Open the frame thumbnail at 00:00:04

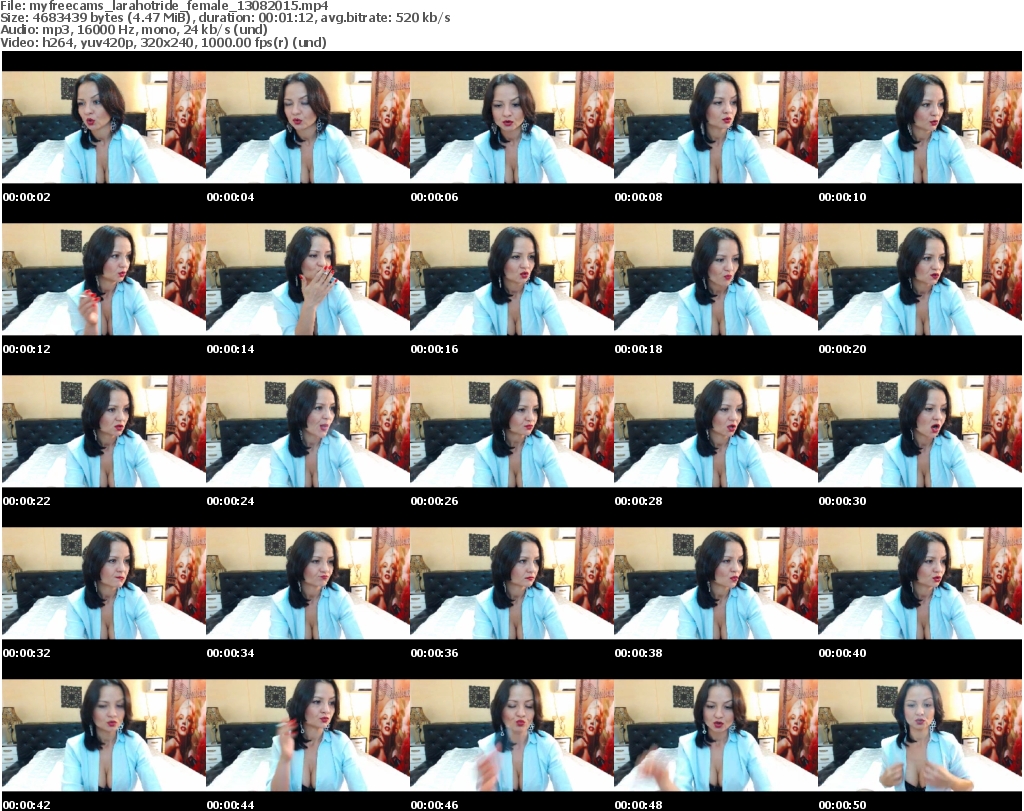click(x=308, y=127)
